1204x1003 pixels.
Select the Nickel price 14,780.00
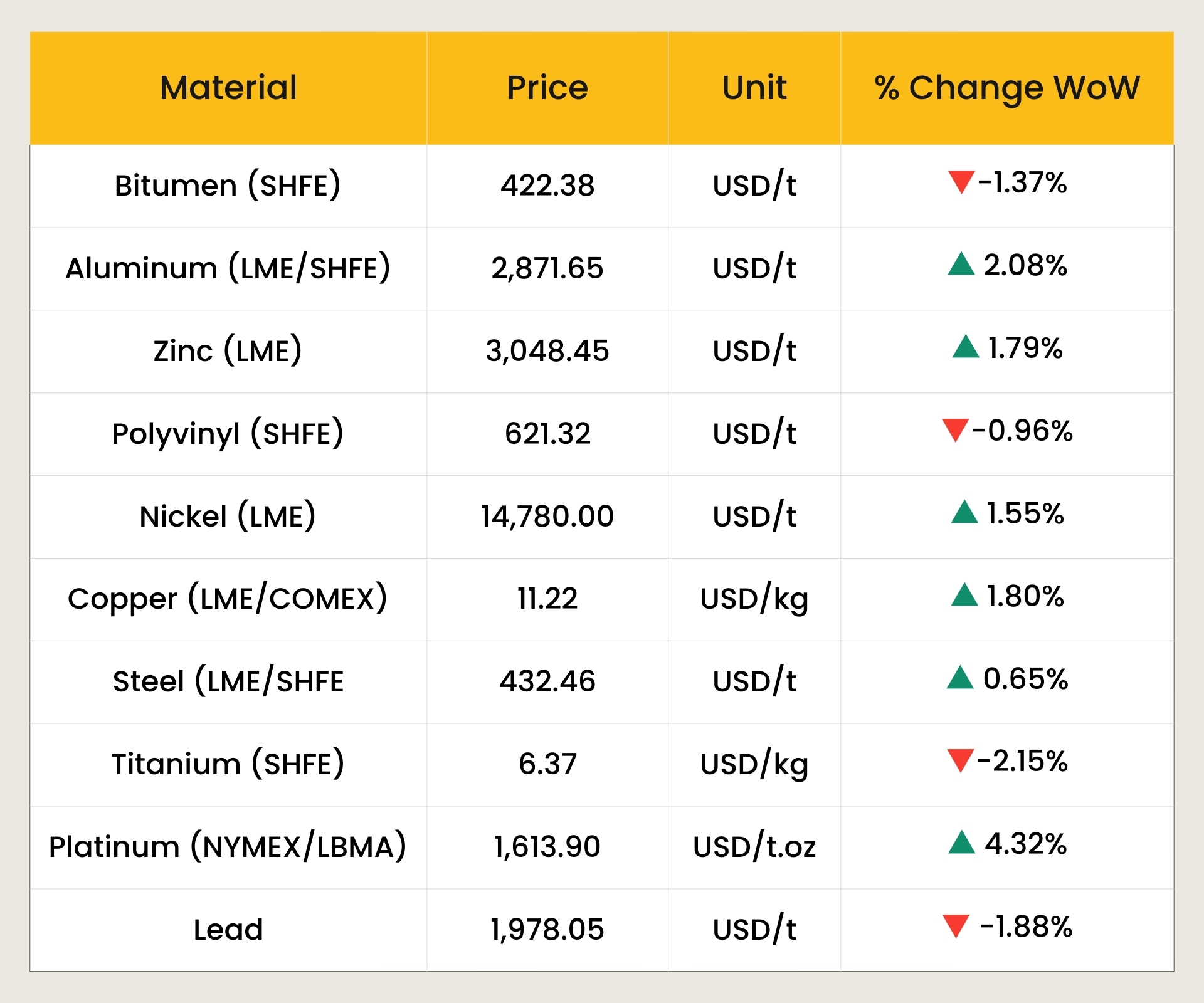[547, 517]
